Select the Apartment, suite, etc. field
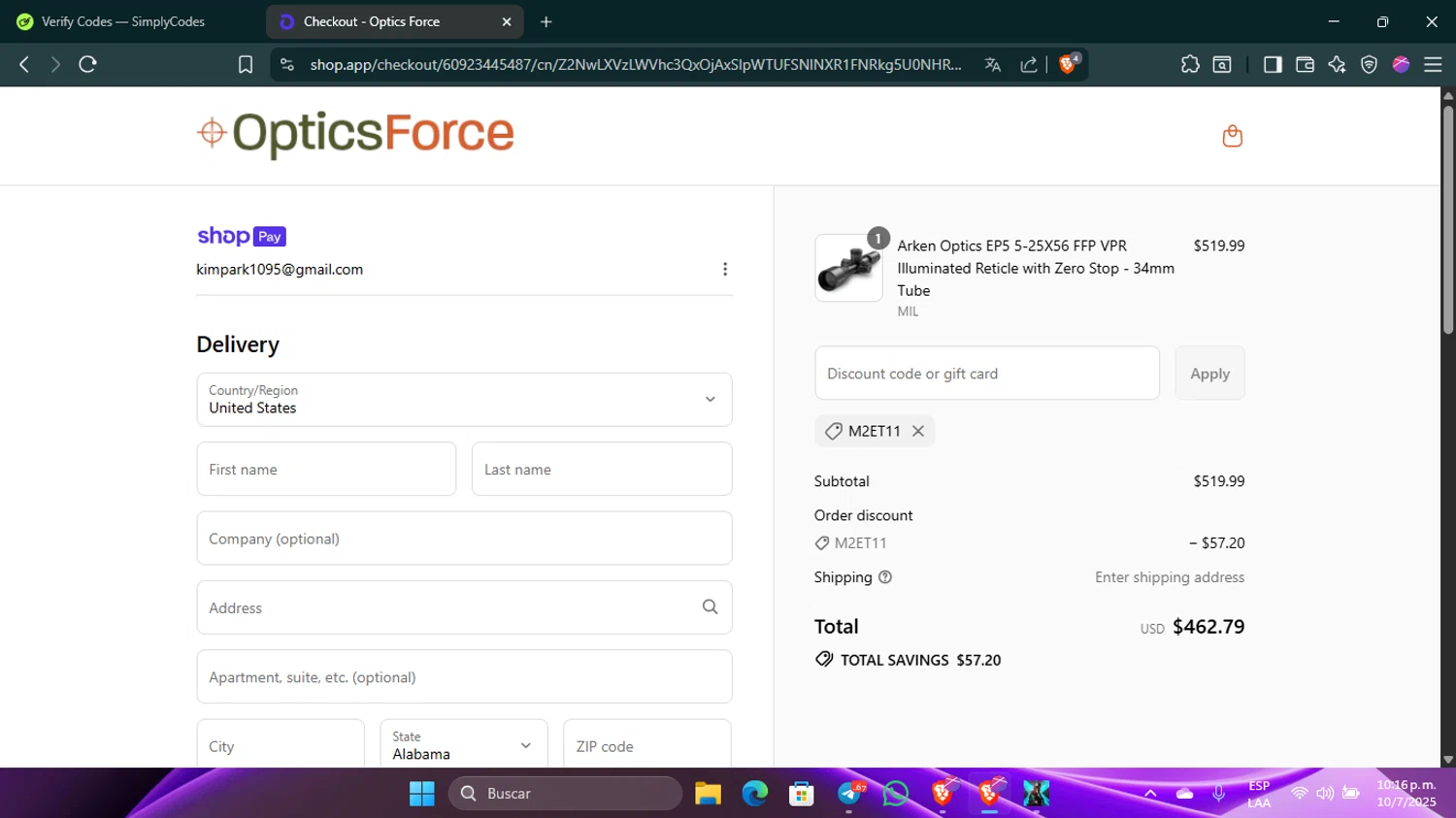The height and width of the screenshot is (818, 1456). pos(464,677)
